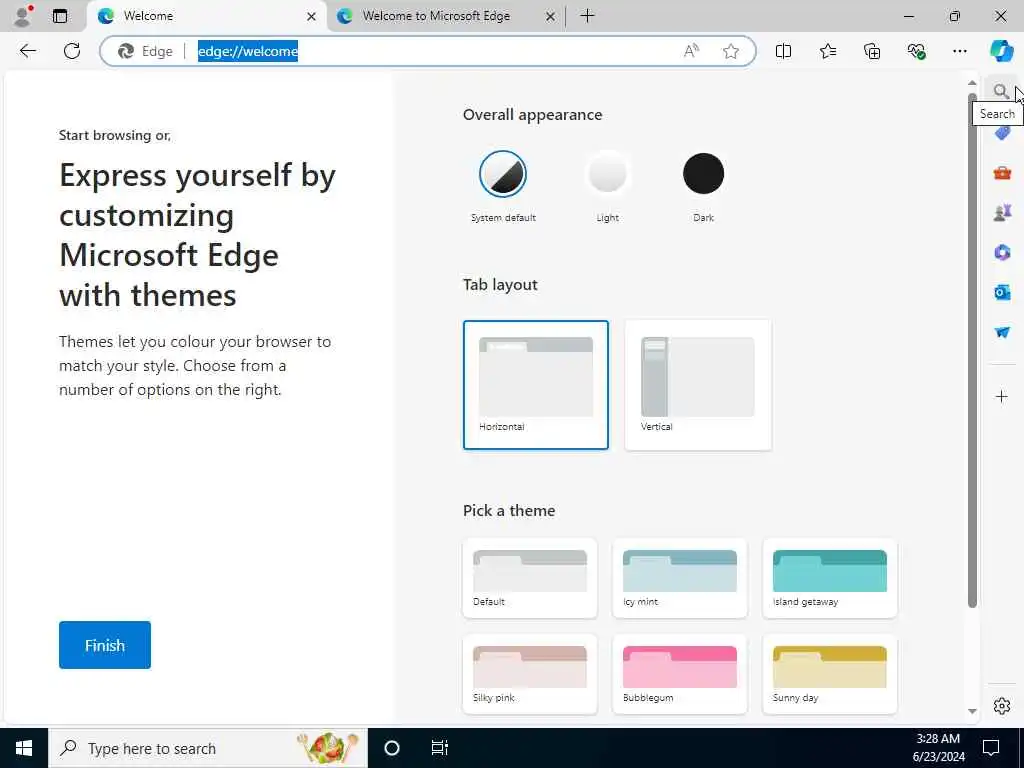Image resolution: width=1024 pixels, height=768 pixels.
Task: Pick the Bubblegum theme
Action: click(x=679, y=674)
